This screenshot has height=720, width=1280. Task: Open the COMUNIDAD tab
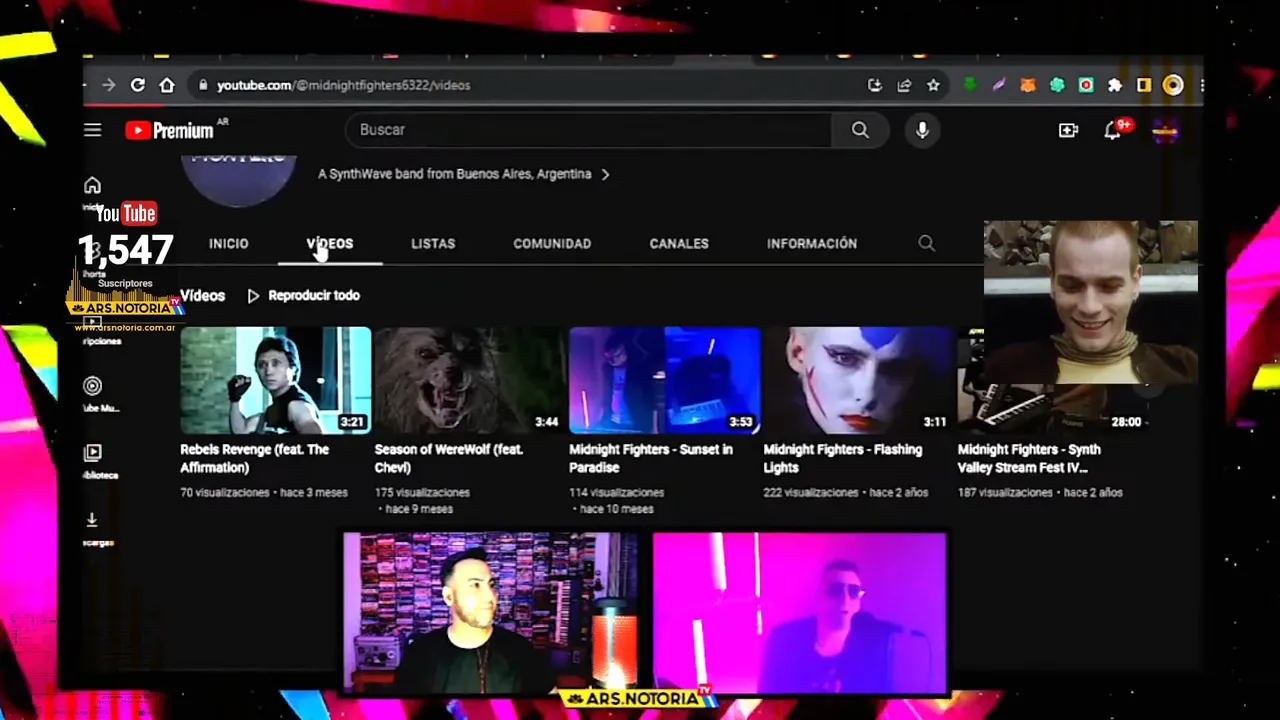(552, 243)
